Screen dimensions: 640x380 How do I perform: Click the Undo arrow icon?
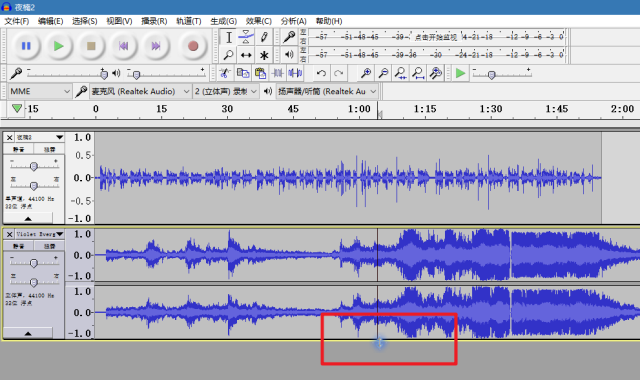[x=321, y=73]
